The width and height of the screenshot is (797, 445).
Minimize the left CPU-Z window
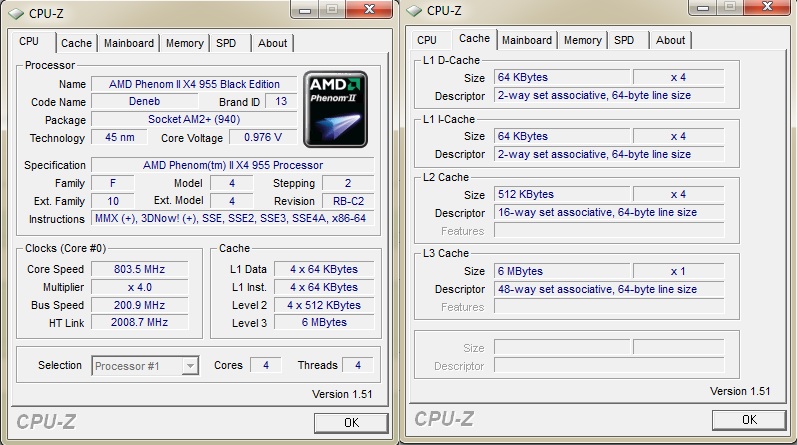pyautogui.click(x=305, y=9)
